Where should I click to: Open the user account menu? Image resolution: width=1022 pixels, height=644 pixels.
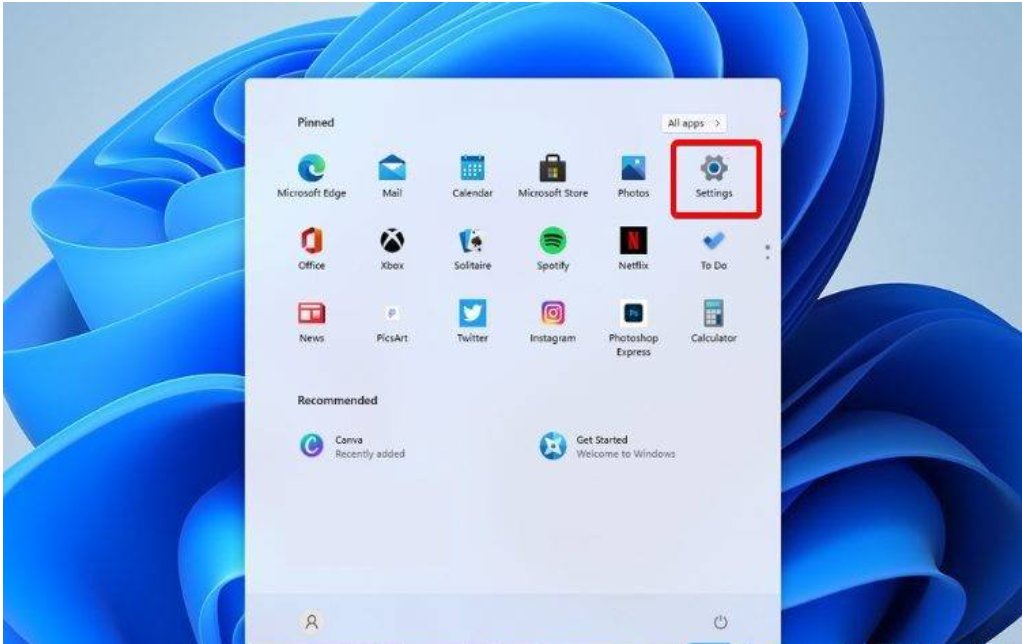pos(311,620)
